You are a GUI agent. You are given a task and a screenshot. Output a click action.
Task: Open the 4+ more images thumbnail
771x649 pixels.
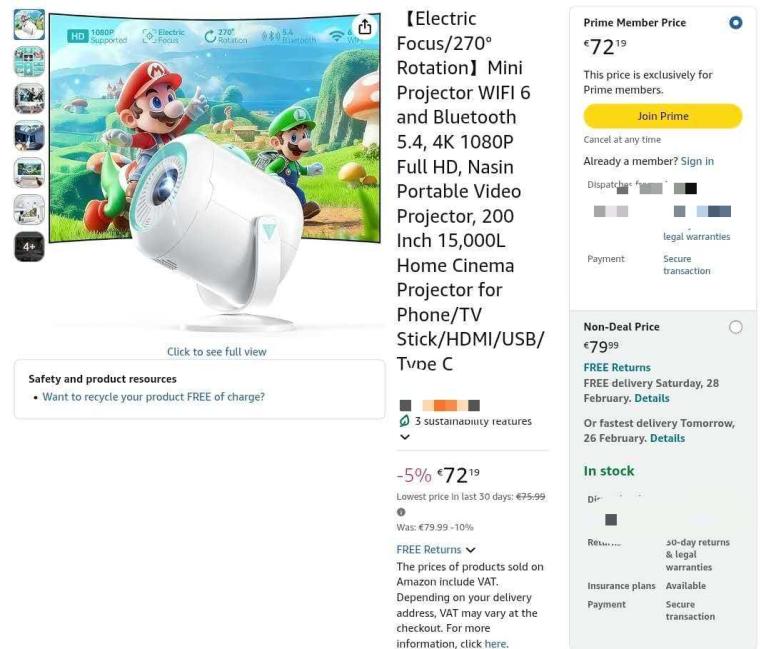coord(29,246)
